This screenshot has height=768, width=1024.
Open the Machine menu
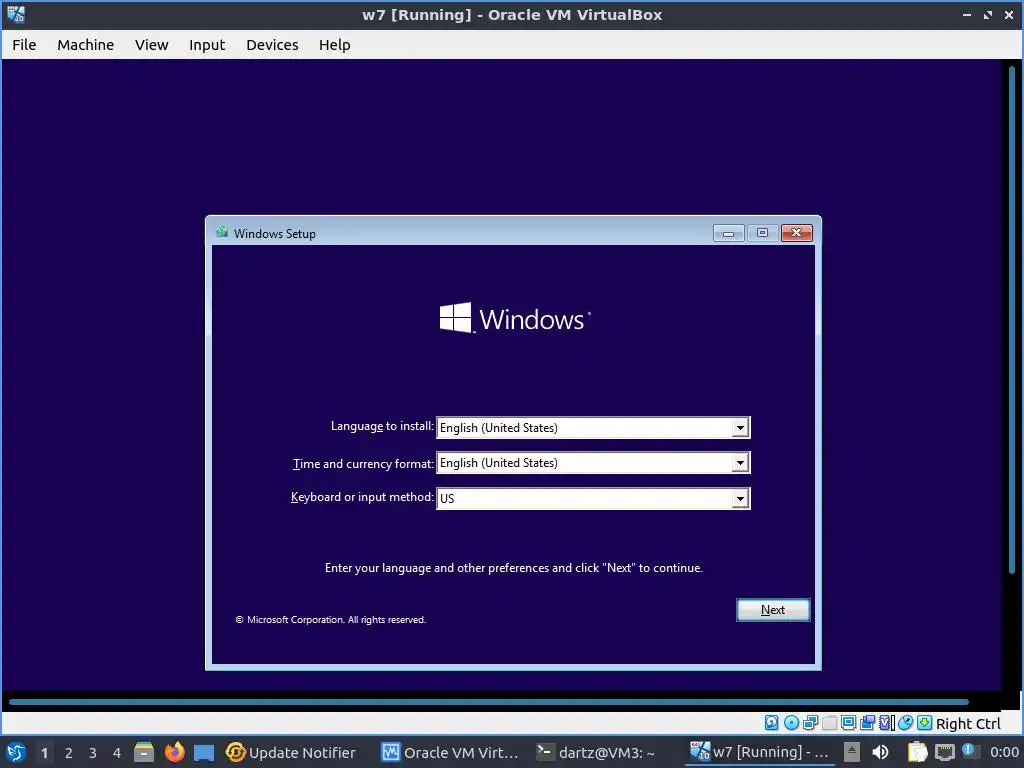click(86, 44)
